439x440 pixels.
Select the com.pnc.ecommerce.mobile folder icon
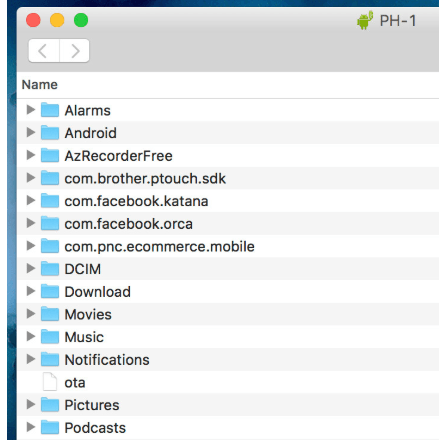(50, 246)
